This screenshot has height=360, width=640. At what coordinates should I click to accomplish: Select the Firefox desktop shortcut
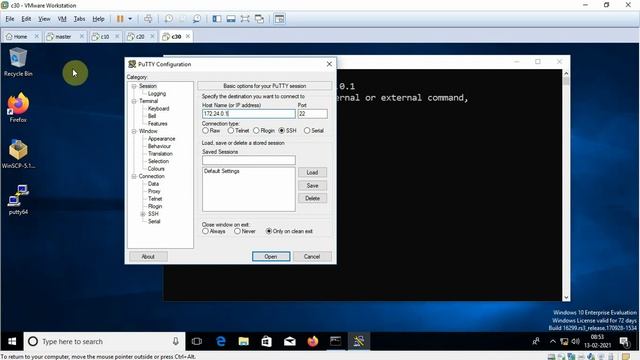[x=18, y=108]
